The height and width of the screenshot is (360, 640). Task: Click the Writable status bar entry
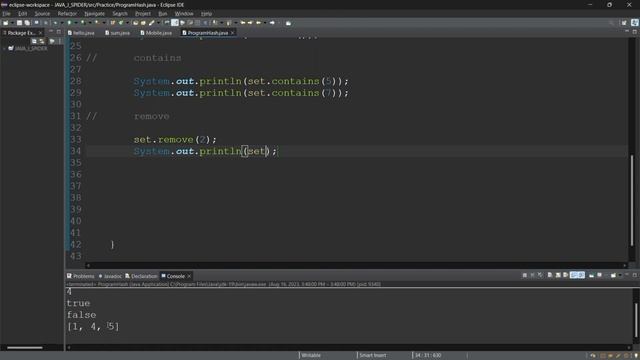pyautogui.click(x=311, y=355)
